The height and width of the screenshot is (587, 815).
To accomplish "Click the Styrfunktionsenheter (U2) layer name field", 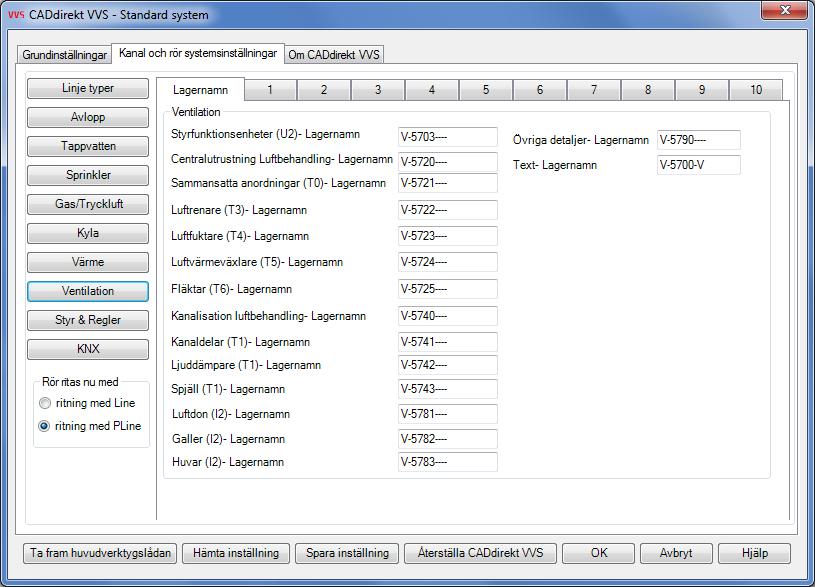I will point(448,137).
